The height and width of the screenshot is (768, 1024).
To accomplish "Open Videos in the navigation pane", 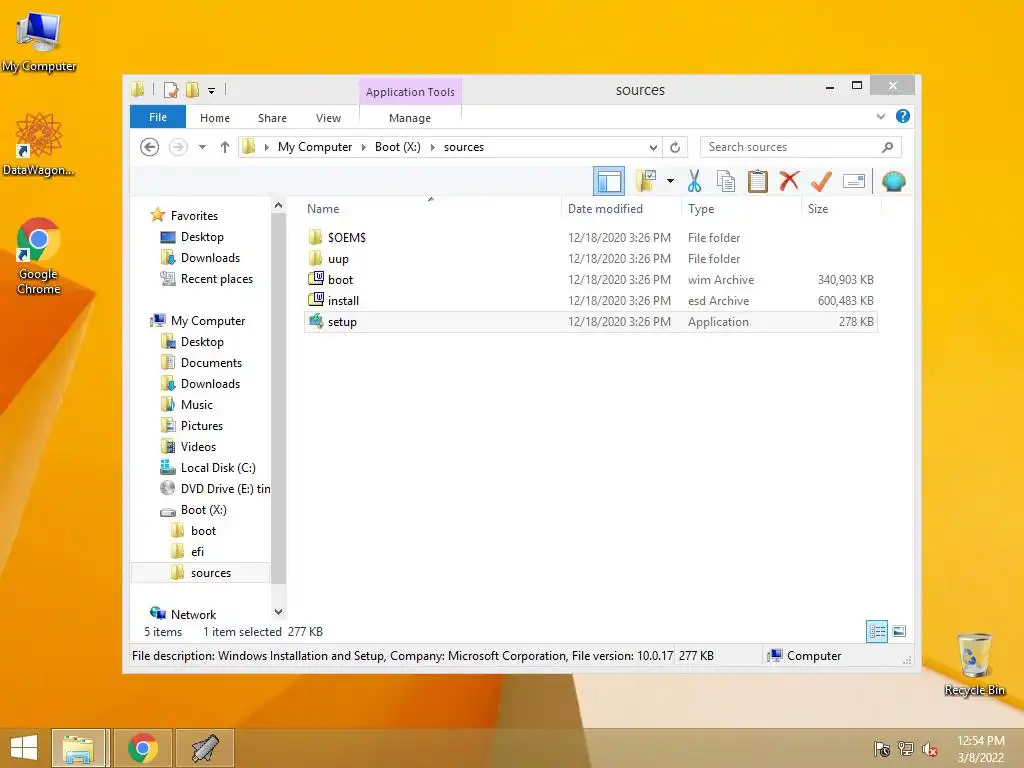I will coord(198,447).
